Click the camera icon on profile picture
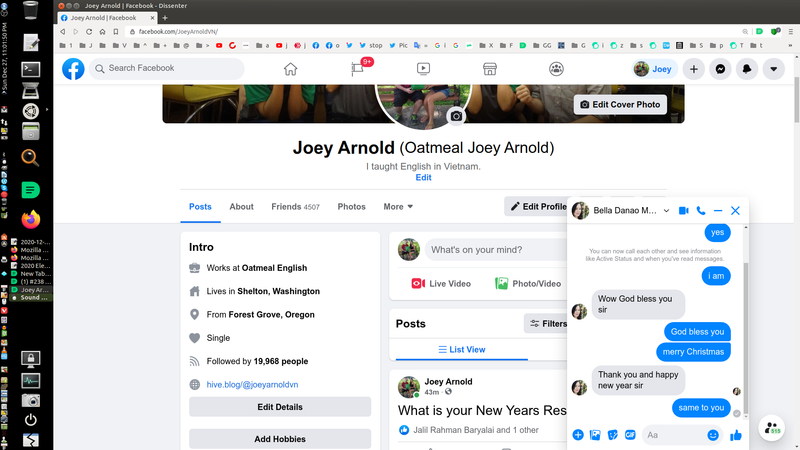 click(456, 117)
